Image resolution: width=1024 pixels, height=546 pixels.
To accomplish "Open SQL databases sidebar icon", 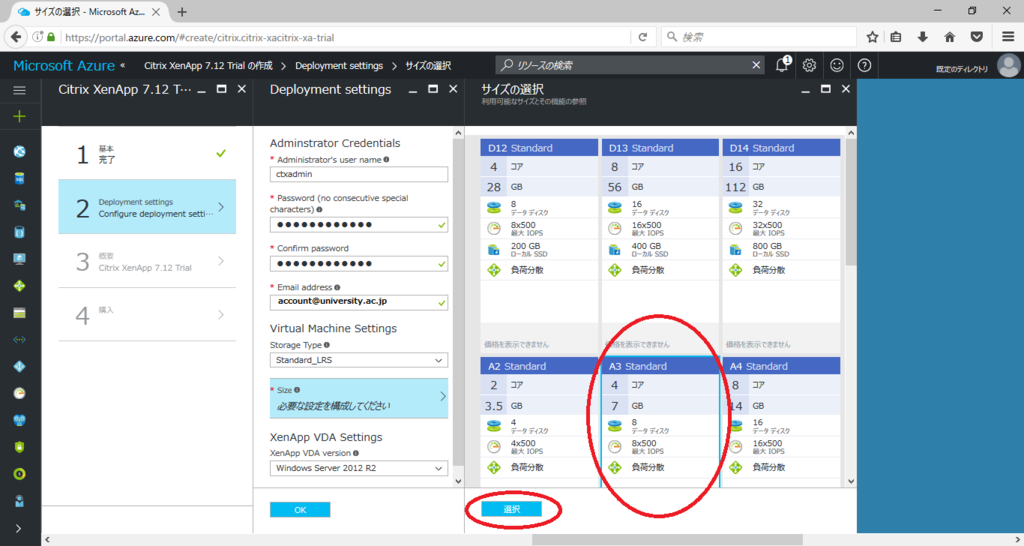I will point(20,178).
